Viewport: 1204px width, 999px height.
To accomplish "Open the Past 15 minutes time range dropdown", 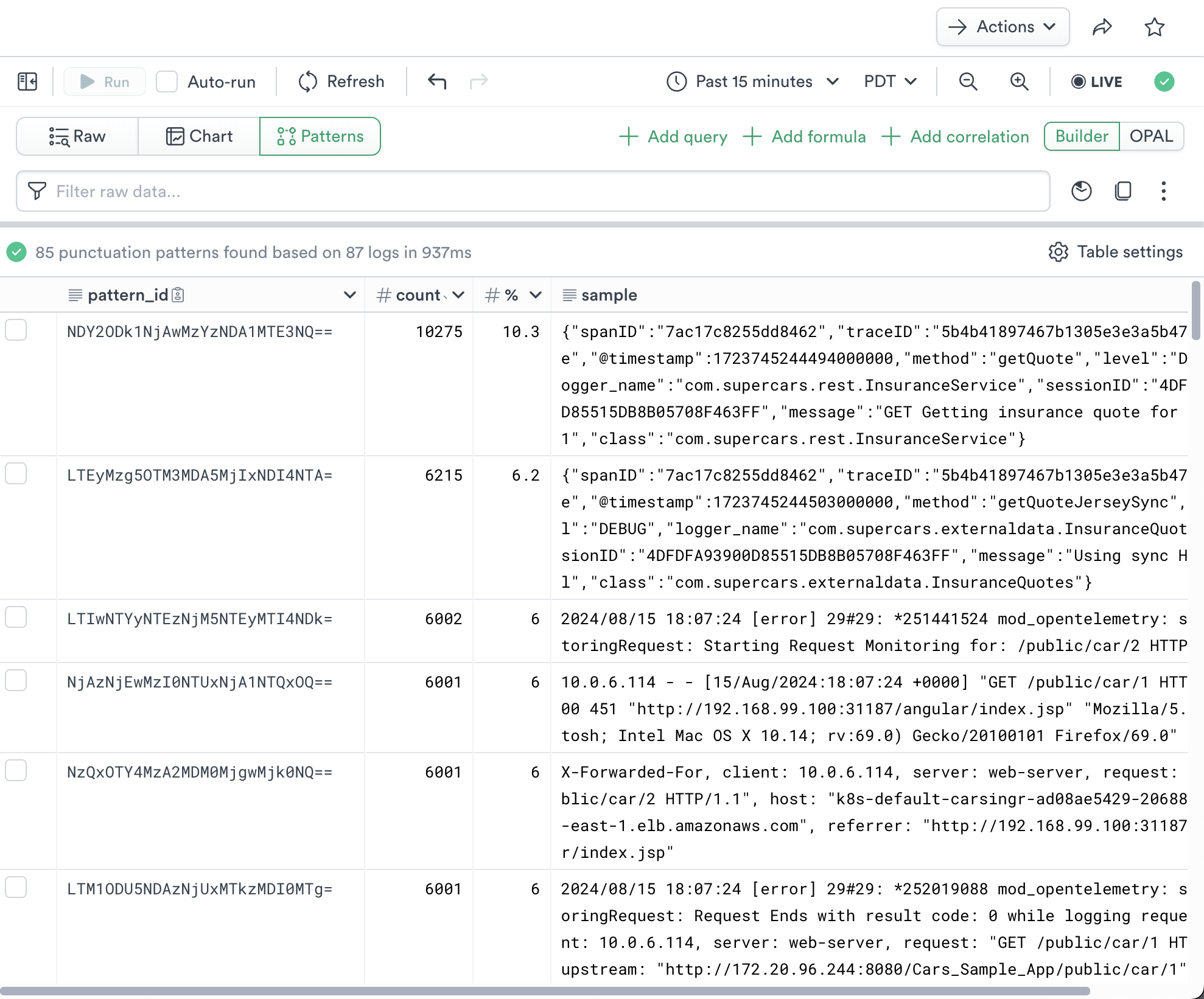I will (754, 82).
